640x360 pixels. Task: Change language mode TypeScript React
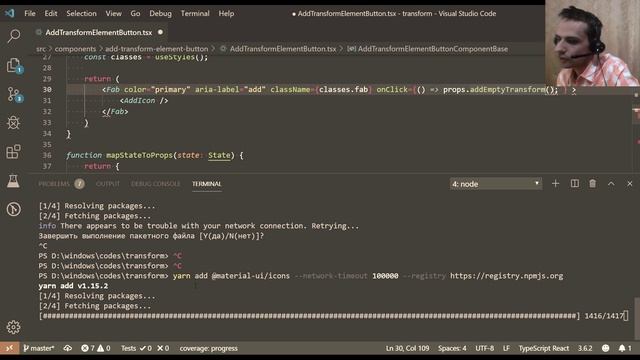pyautogui.click(x=544, y=348)
